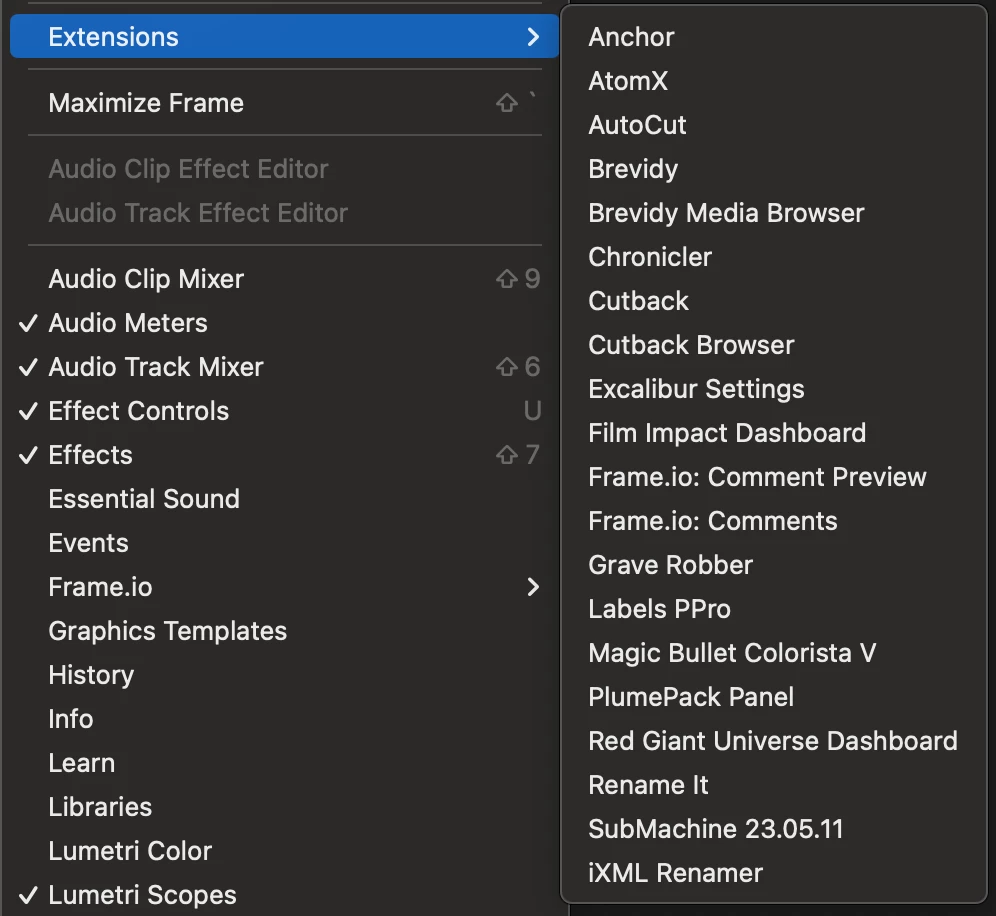
Task: Open SubMachine 23.05.11 extension
Action: coord(774,829)
